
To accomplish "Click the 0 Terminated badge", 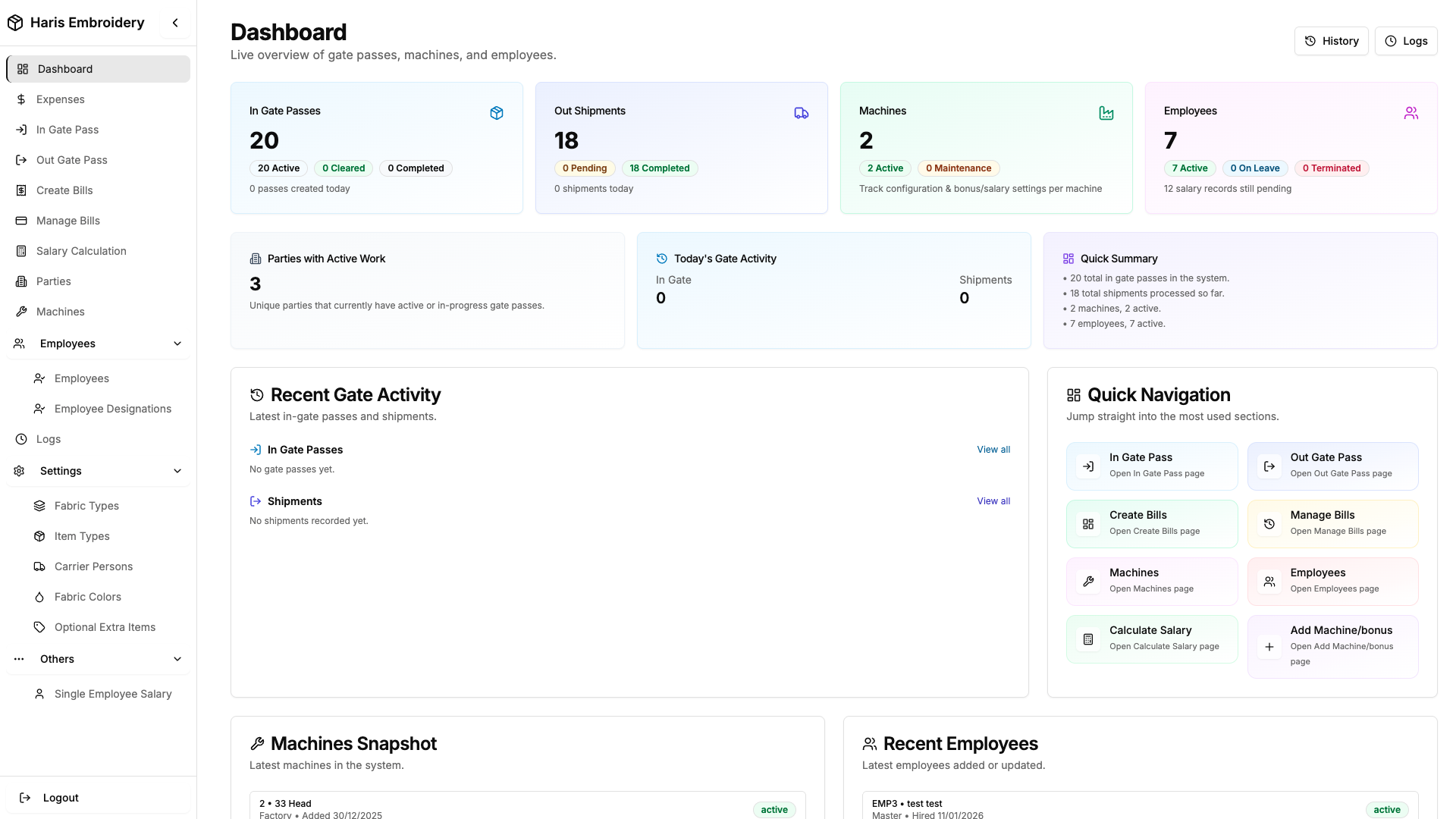I will pos(1332,168).
